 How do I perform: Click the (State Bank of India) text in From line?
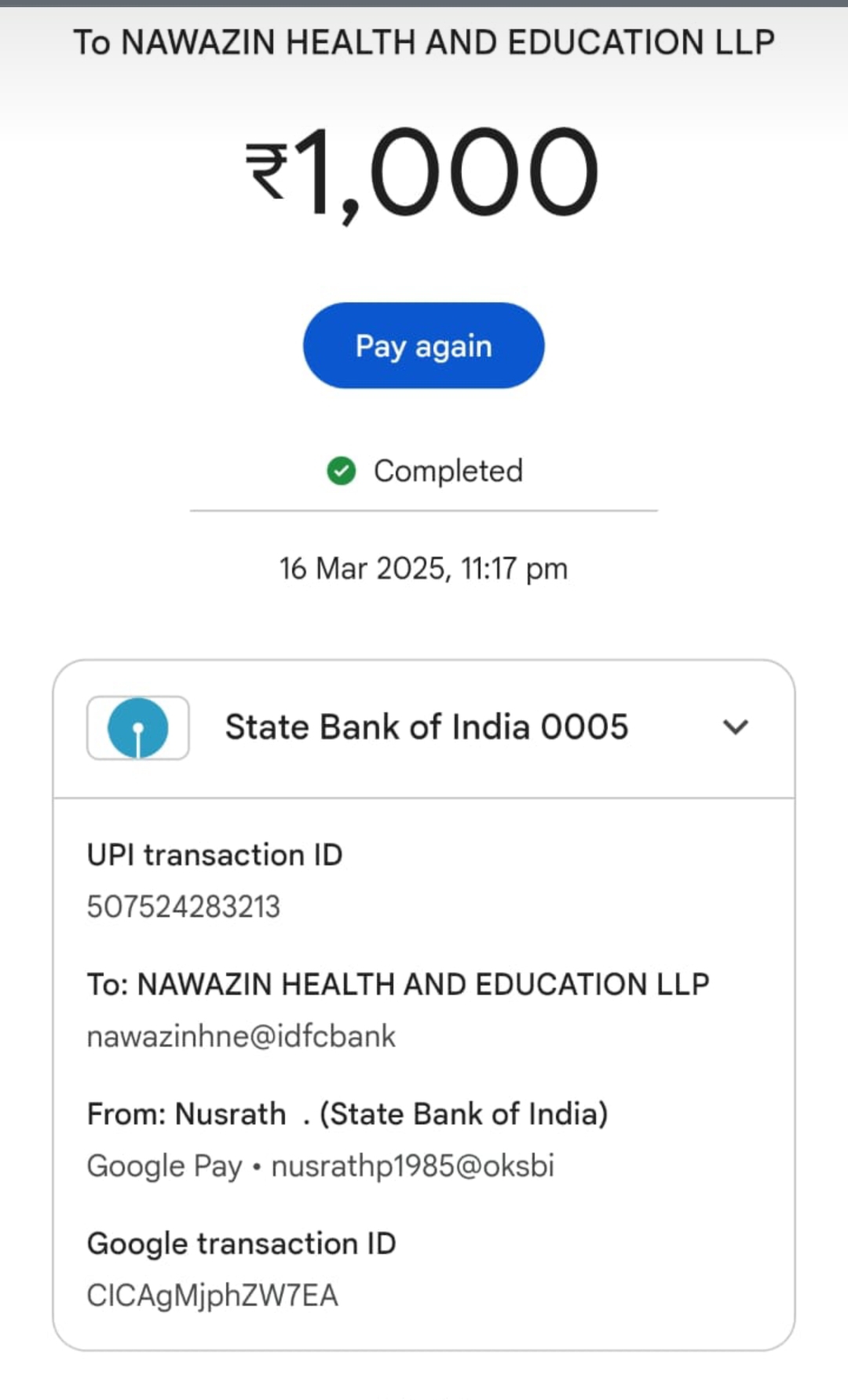463,1114
